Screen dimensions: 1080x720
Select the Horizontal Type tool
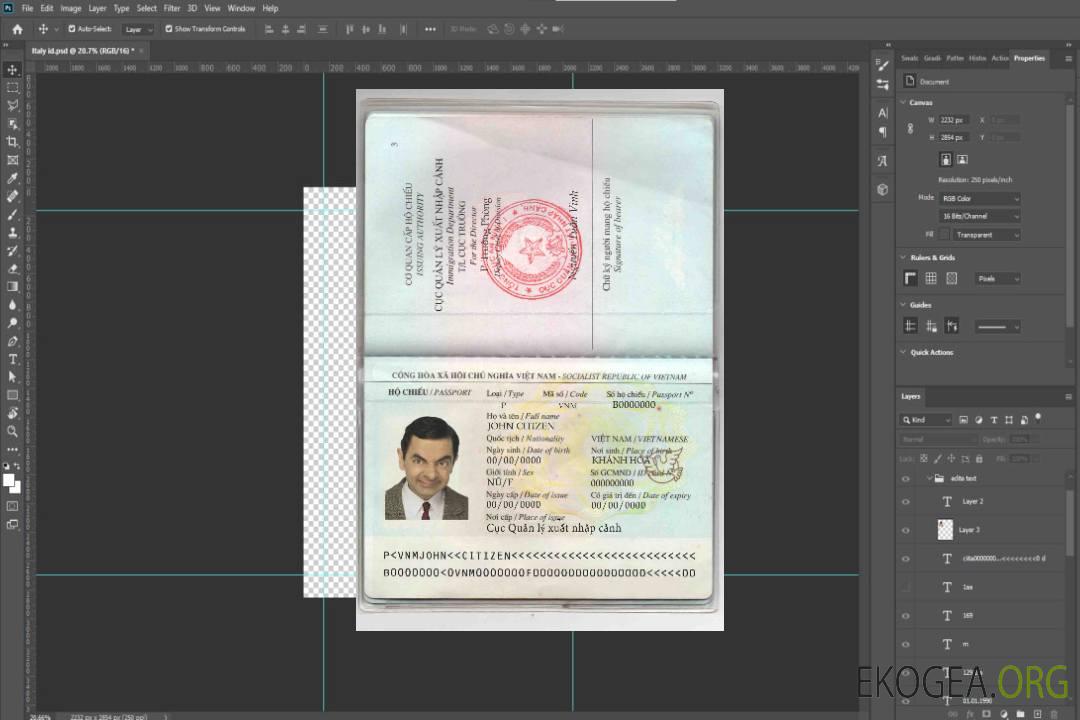[12, 359]
